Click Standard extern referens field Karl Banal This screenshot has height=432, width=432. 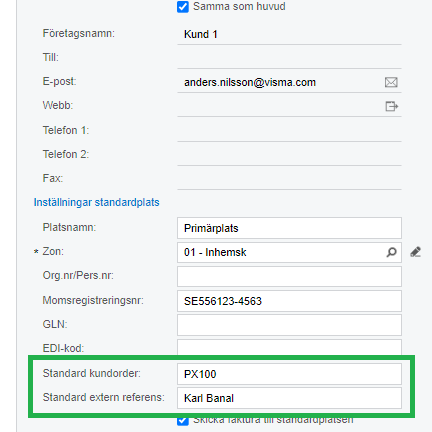click(289, 398)
